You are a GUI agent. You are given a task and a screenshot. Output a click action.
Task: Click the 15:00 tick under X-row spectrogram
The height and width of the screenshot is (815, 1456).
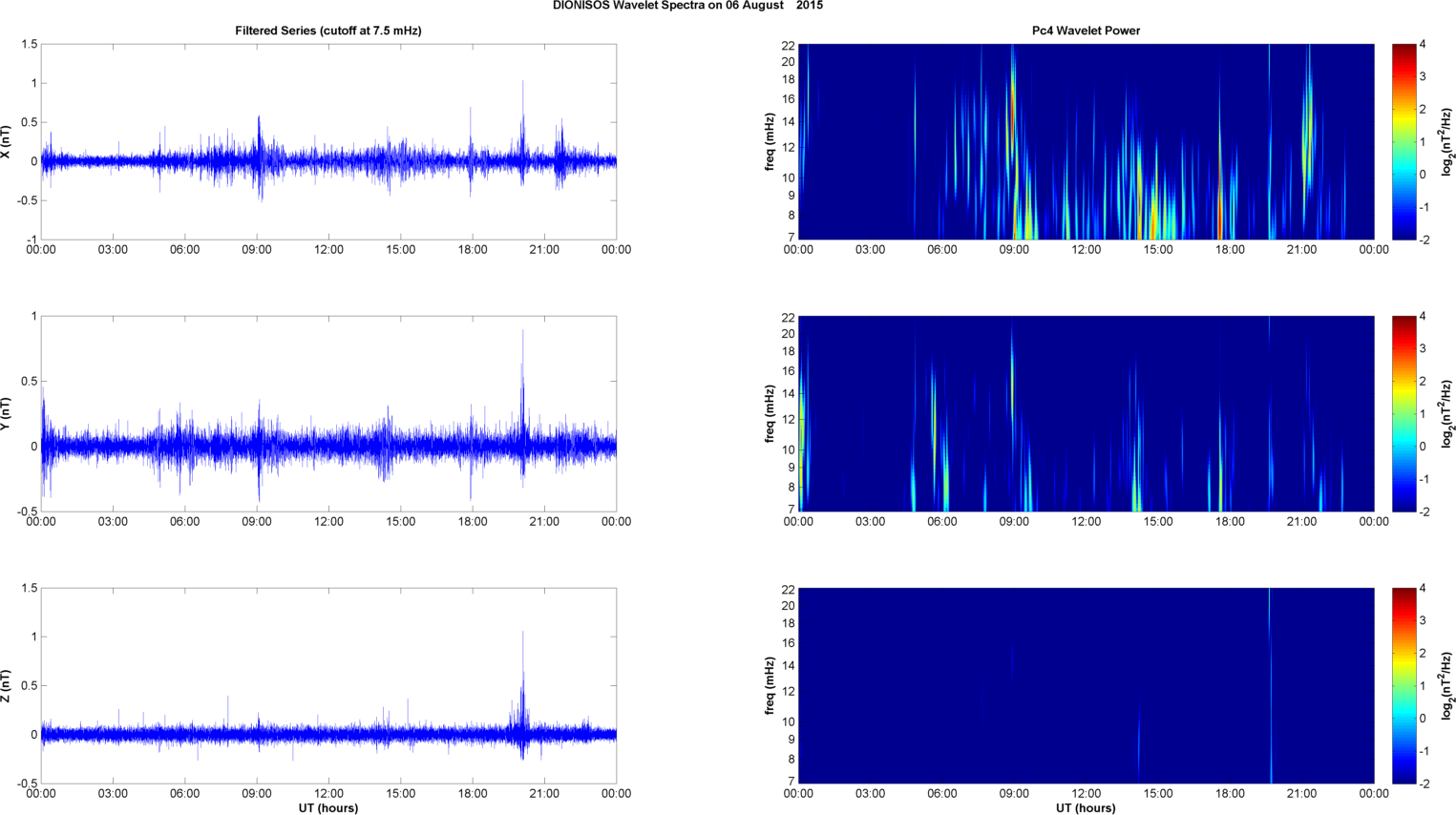[1158, 250]
